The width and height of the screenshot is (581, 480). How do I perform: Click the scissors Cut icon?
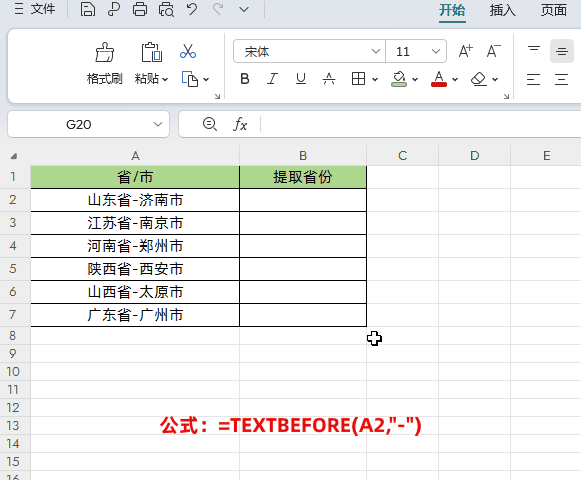[x=188, y=52]
